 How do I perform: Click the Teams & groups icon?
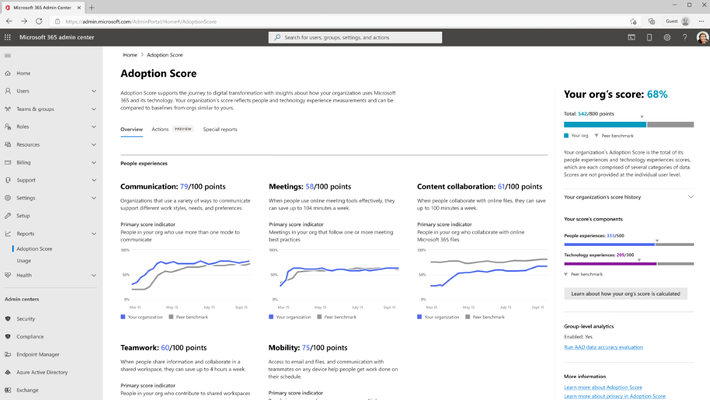coord(8,109)
